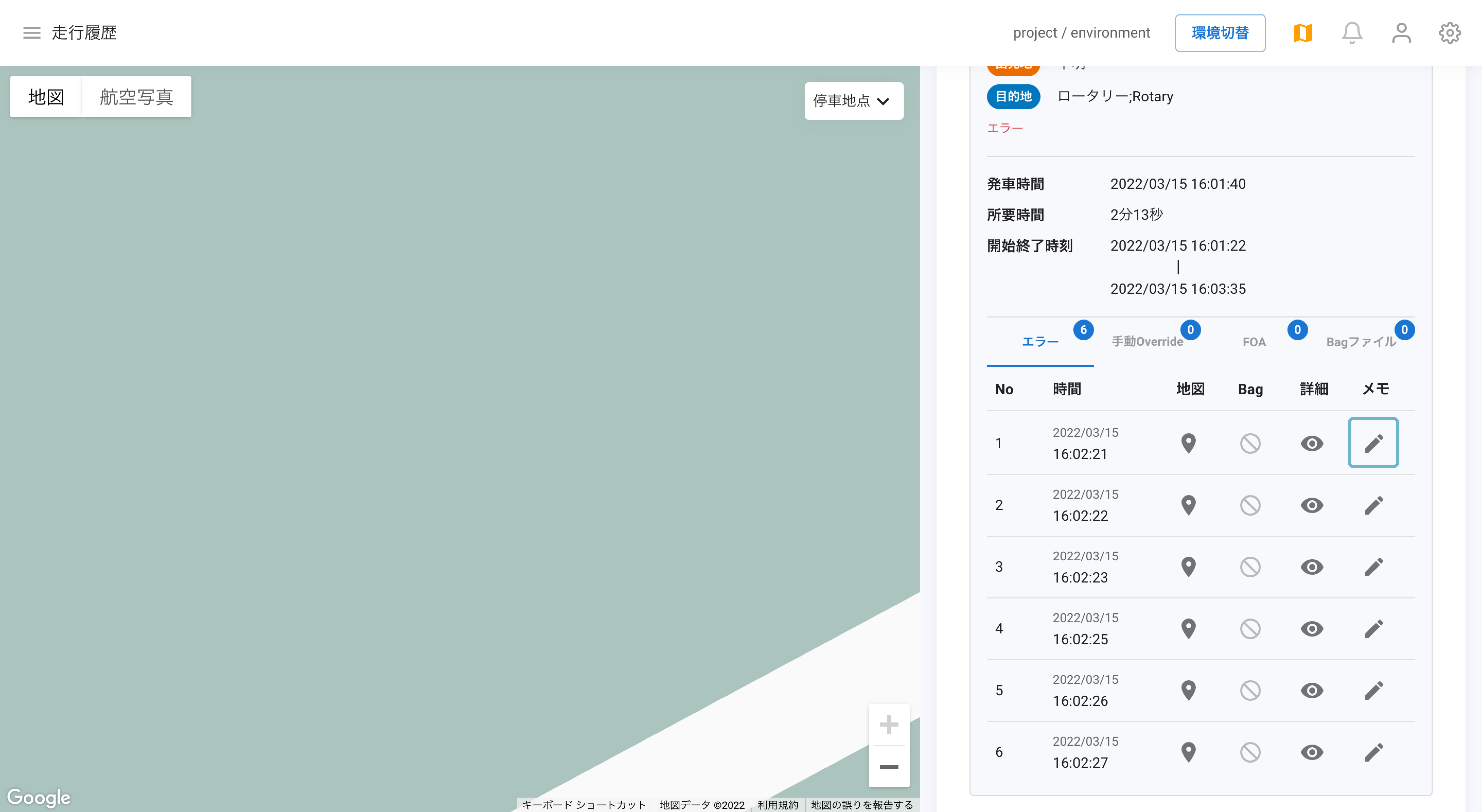Zoom in the map

[x=889, y=725]
